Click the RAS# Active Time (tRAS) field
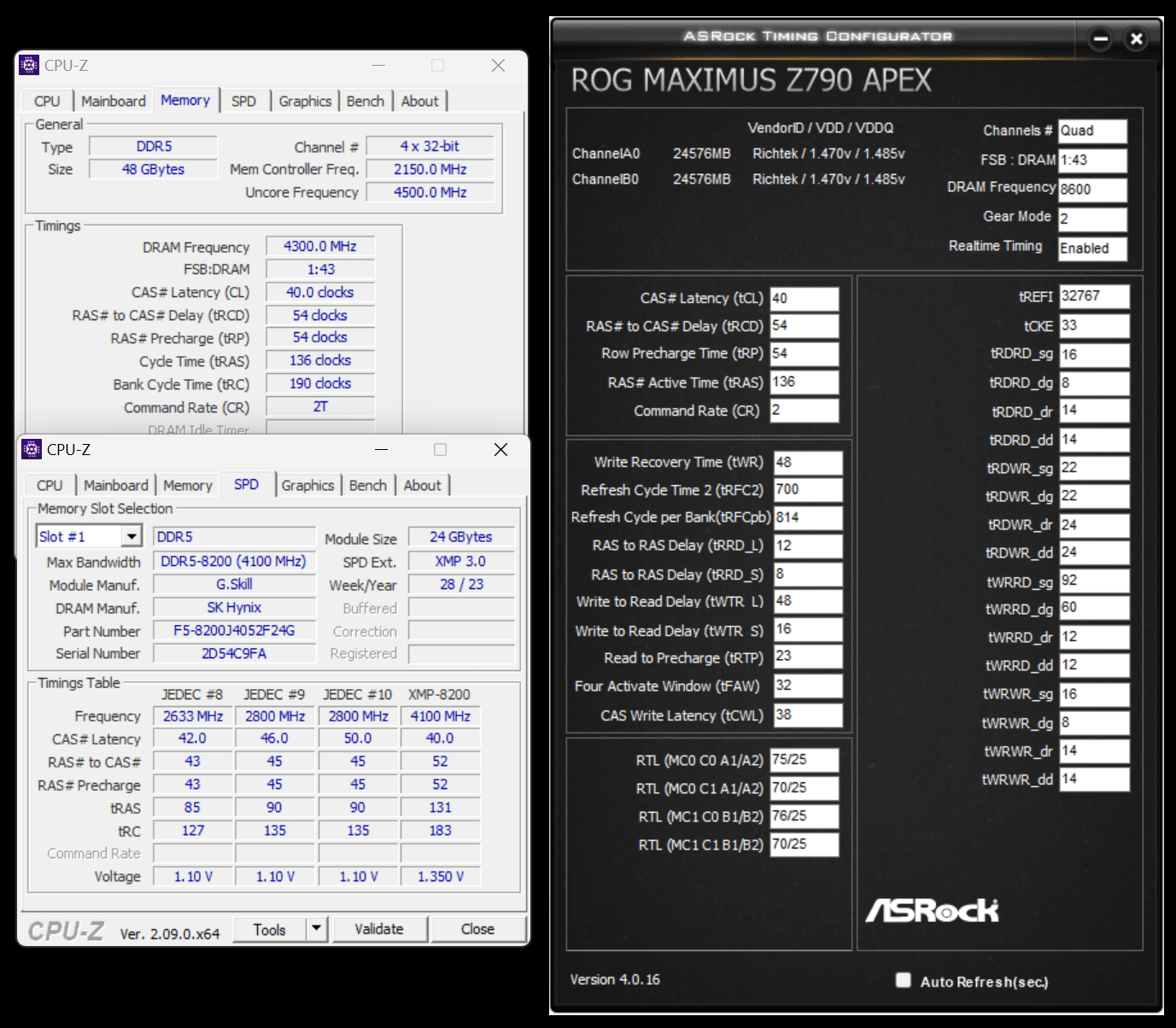The width and height of the screenshot is (1176, 1028). pyautogui.click(x=804, y=382)
